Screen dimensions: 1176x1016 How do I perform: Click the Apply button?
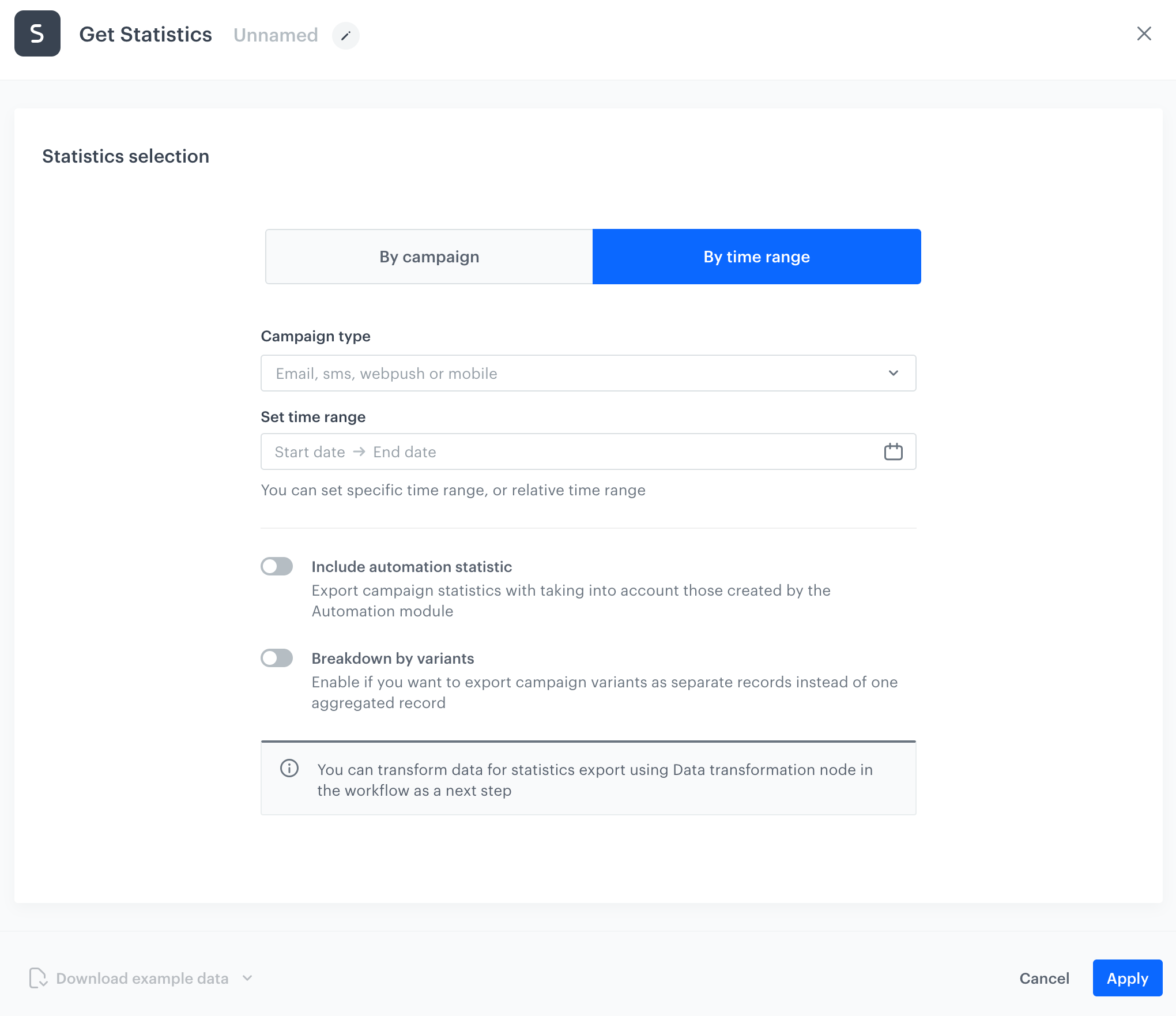coord(1127,978)
